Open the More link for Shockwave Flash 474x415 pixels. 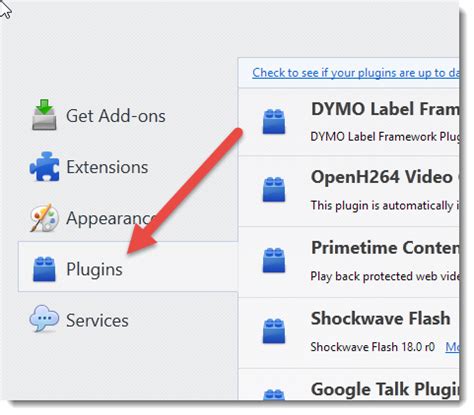[x=452, y=347]
